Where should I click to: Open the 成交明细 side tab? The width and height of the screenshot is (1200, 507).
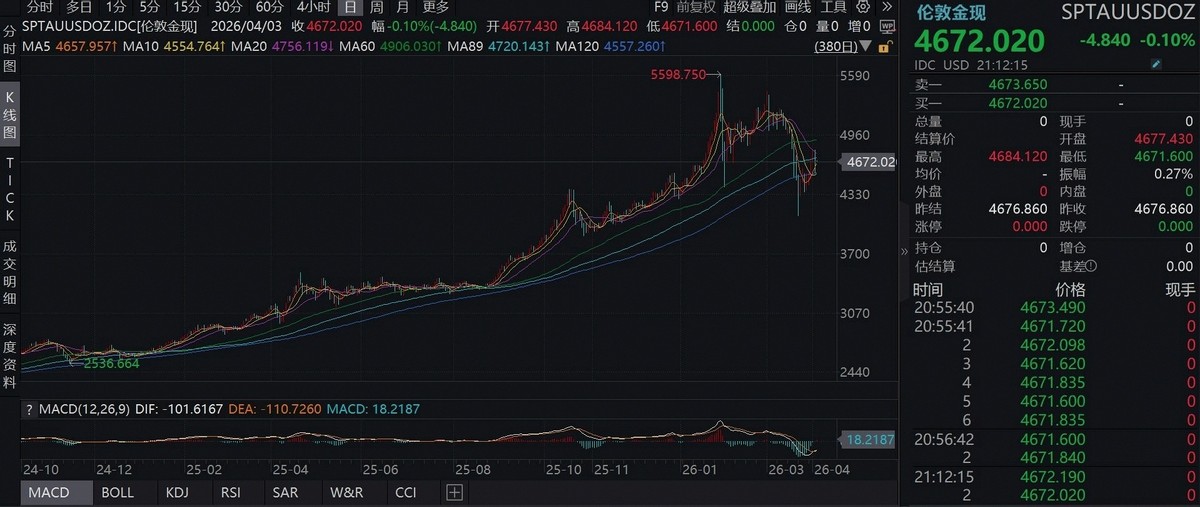(x=10, y=270)
